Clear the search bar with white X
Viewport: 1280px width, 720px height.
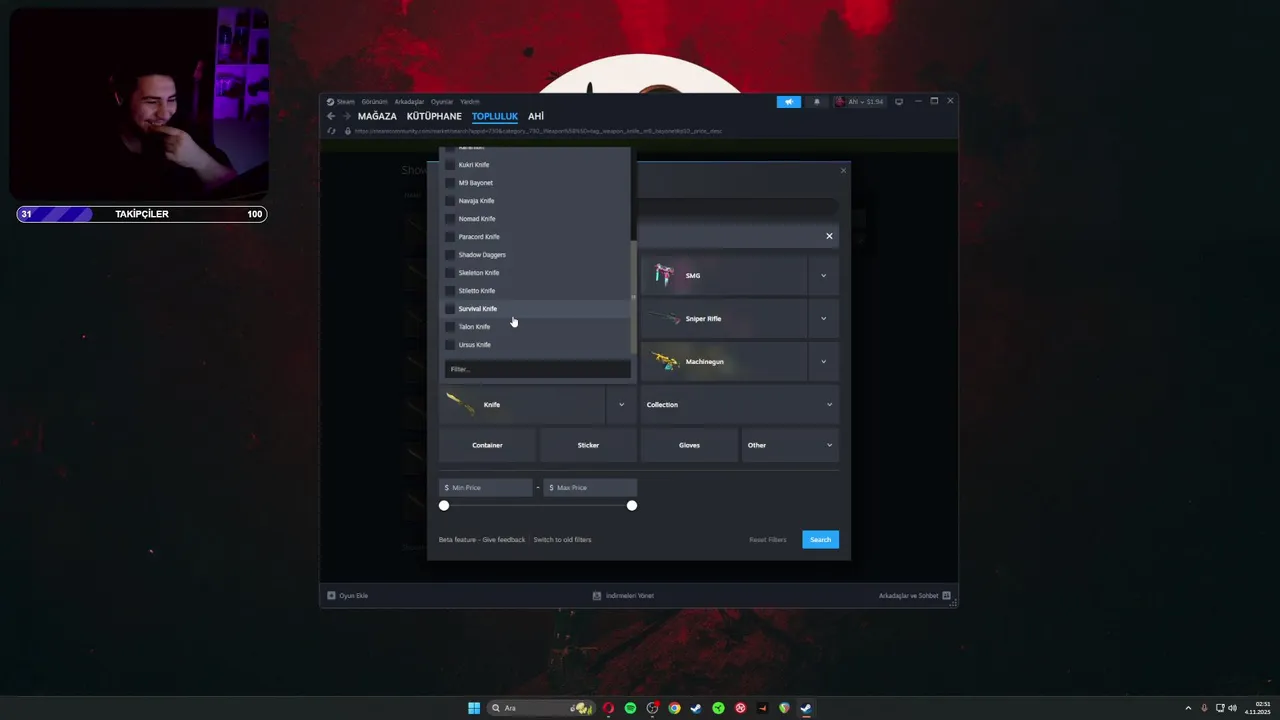(829, 236)
